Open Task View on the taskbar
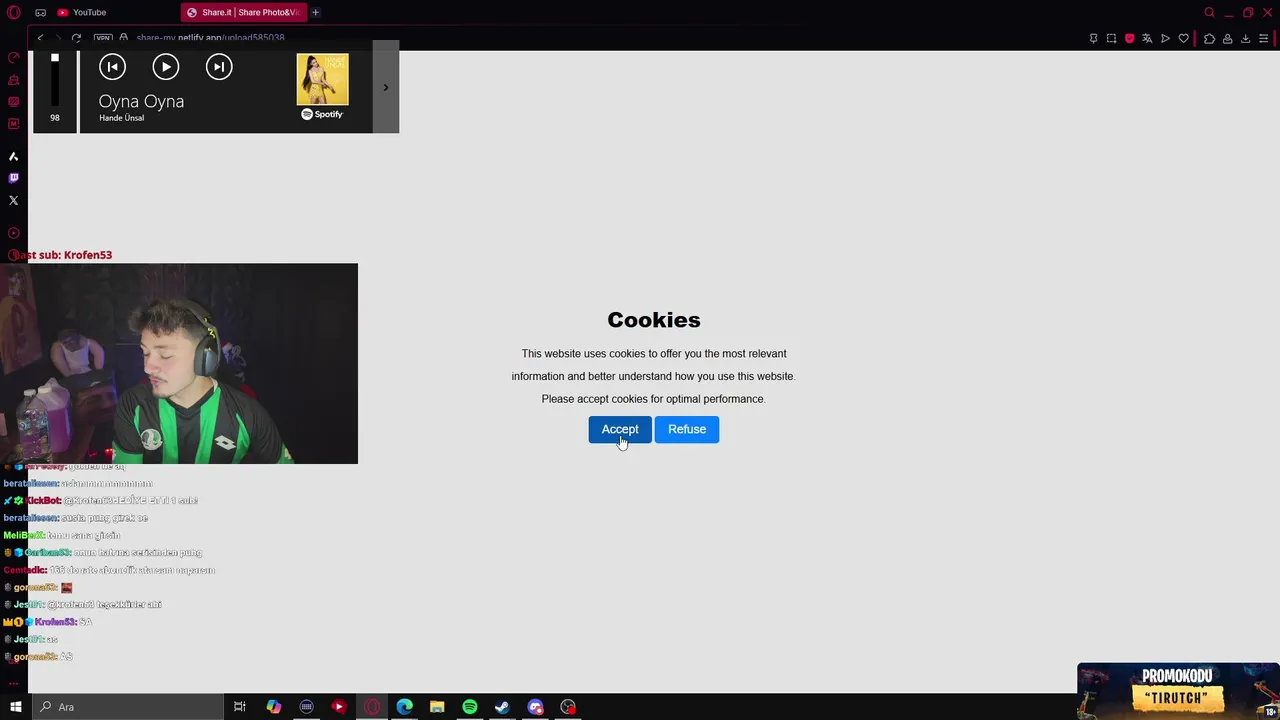Viewport: 1280px width, 720px height. [240, 707]
